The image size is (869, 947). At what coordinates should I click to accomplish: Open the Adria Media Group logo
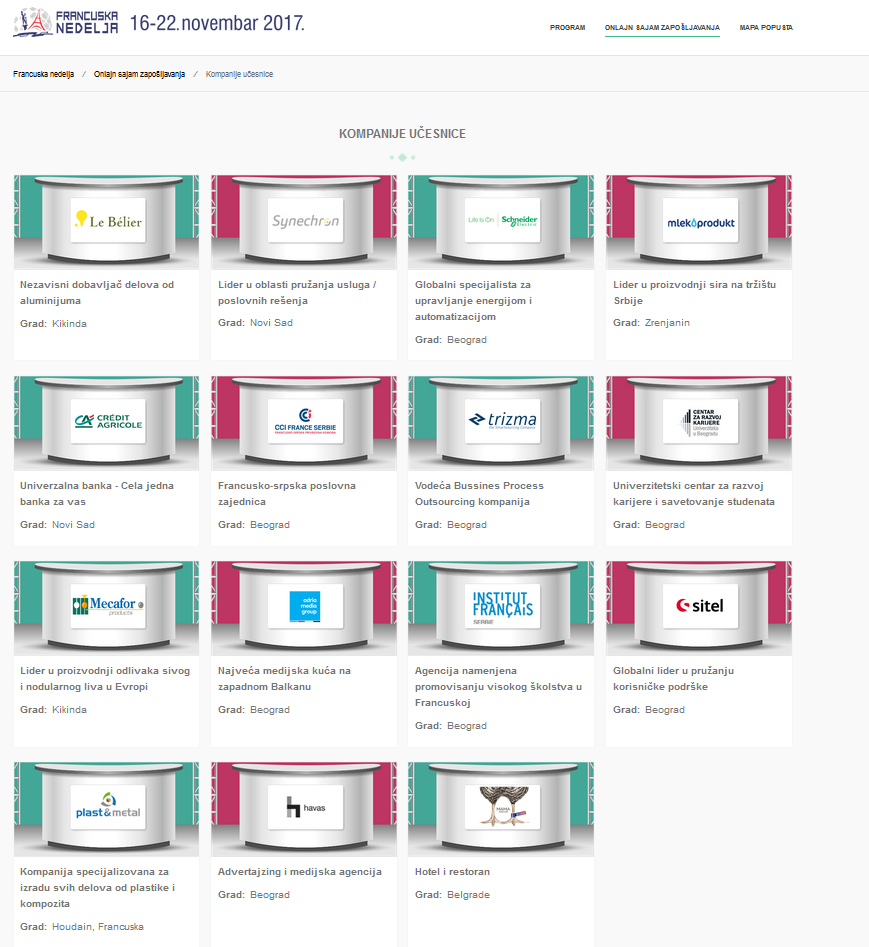pos(306,606)
